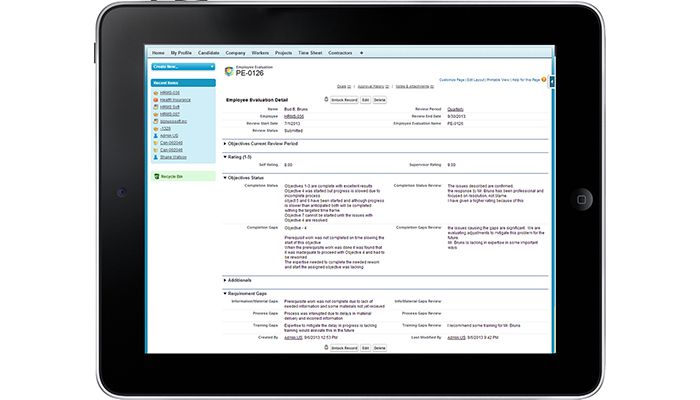This screenshot has height=400, width=700.
Task: Collapse the Rating (1-5) section
Action: point(225,157)
